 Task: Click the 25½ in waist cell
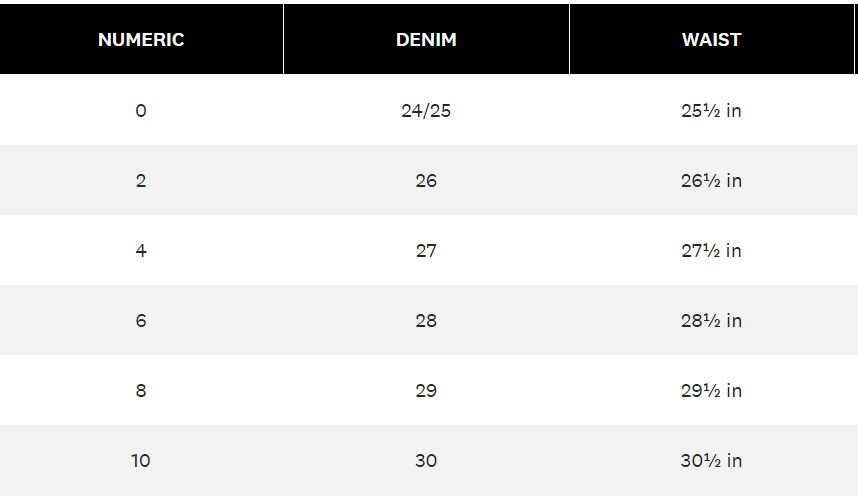(711, 111)
